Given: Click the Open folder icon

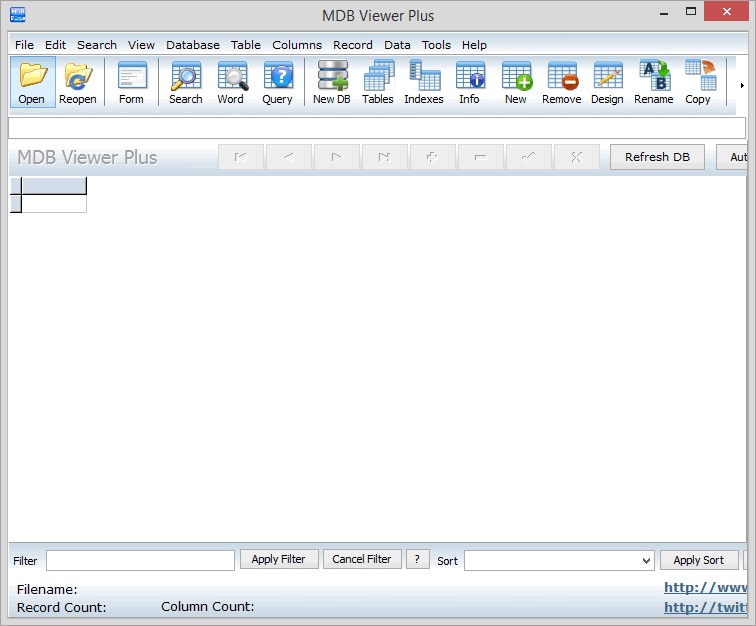Looking at the screenshot, I should (x=32, y=77).
